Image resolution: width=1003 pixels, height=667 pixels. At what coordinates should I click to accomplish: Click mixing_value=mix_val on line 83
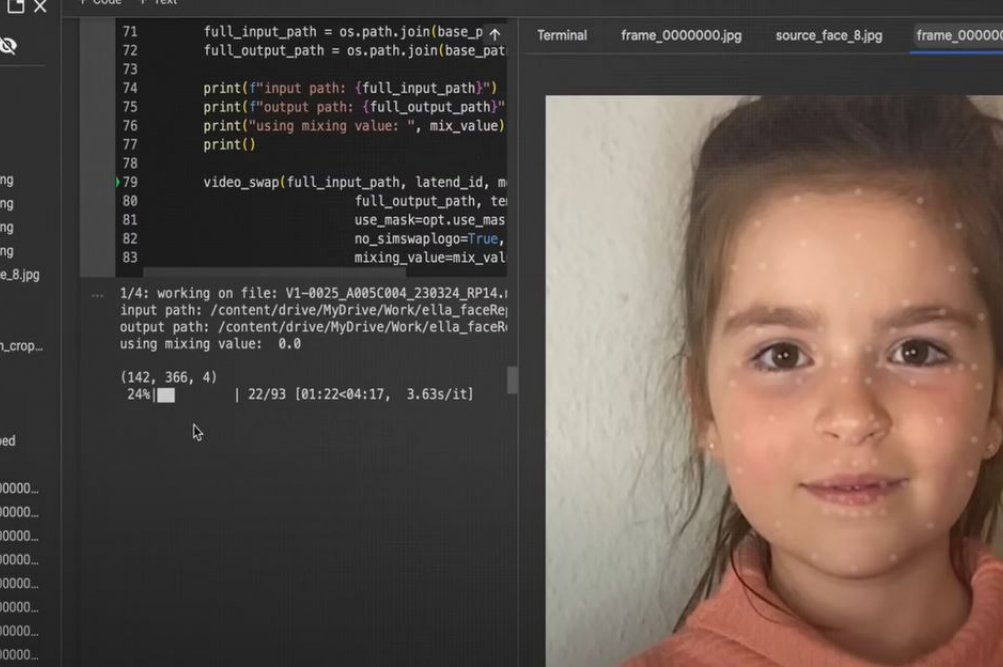430,258
